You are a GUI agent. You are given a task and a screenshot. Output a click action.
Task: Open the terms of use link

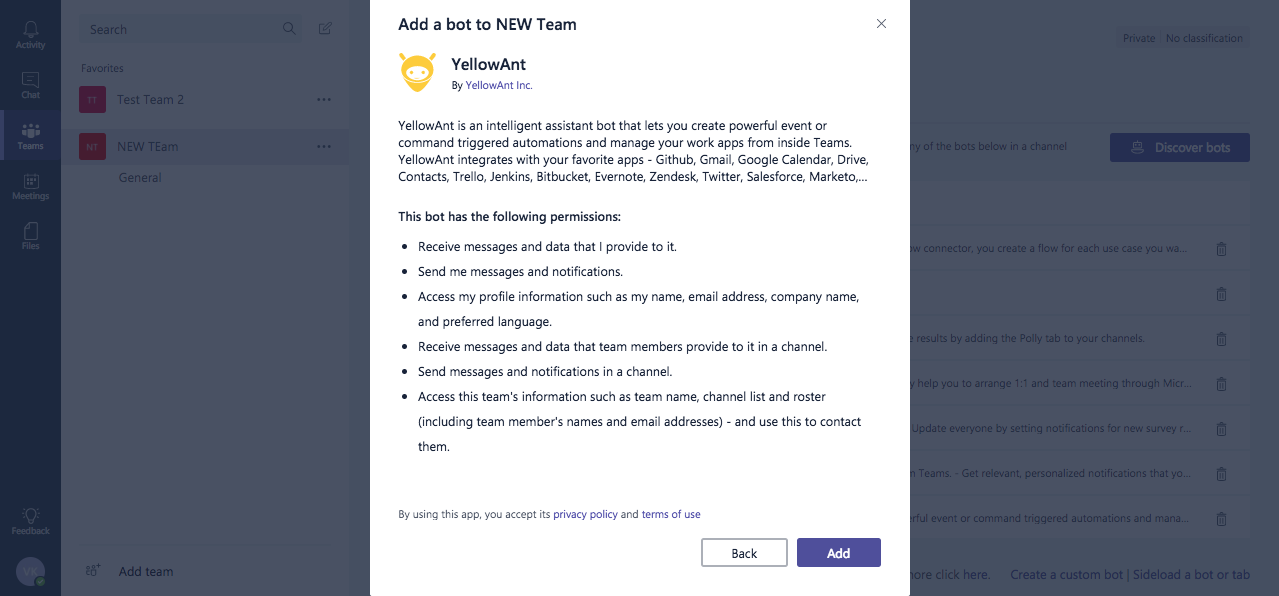coord(671,514)
